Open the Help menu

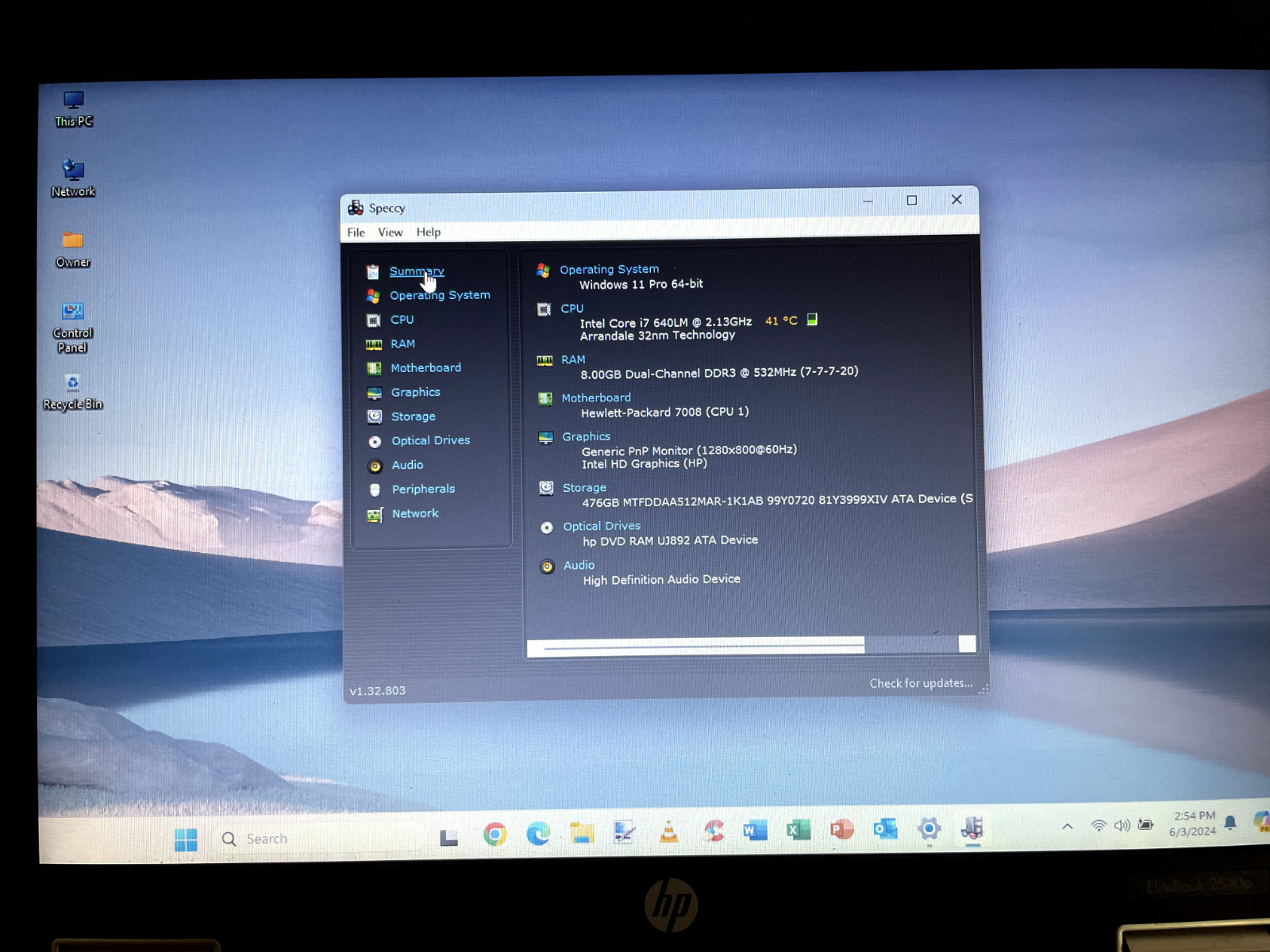(429, 232)
